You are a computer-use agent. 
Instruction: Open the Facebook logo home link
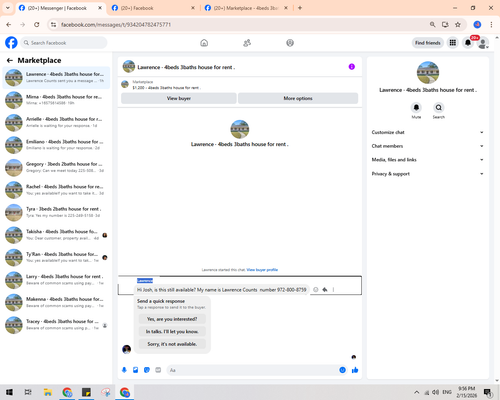pyautogui.click(x=11, y=43)
